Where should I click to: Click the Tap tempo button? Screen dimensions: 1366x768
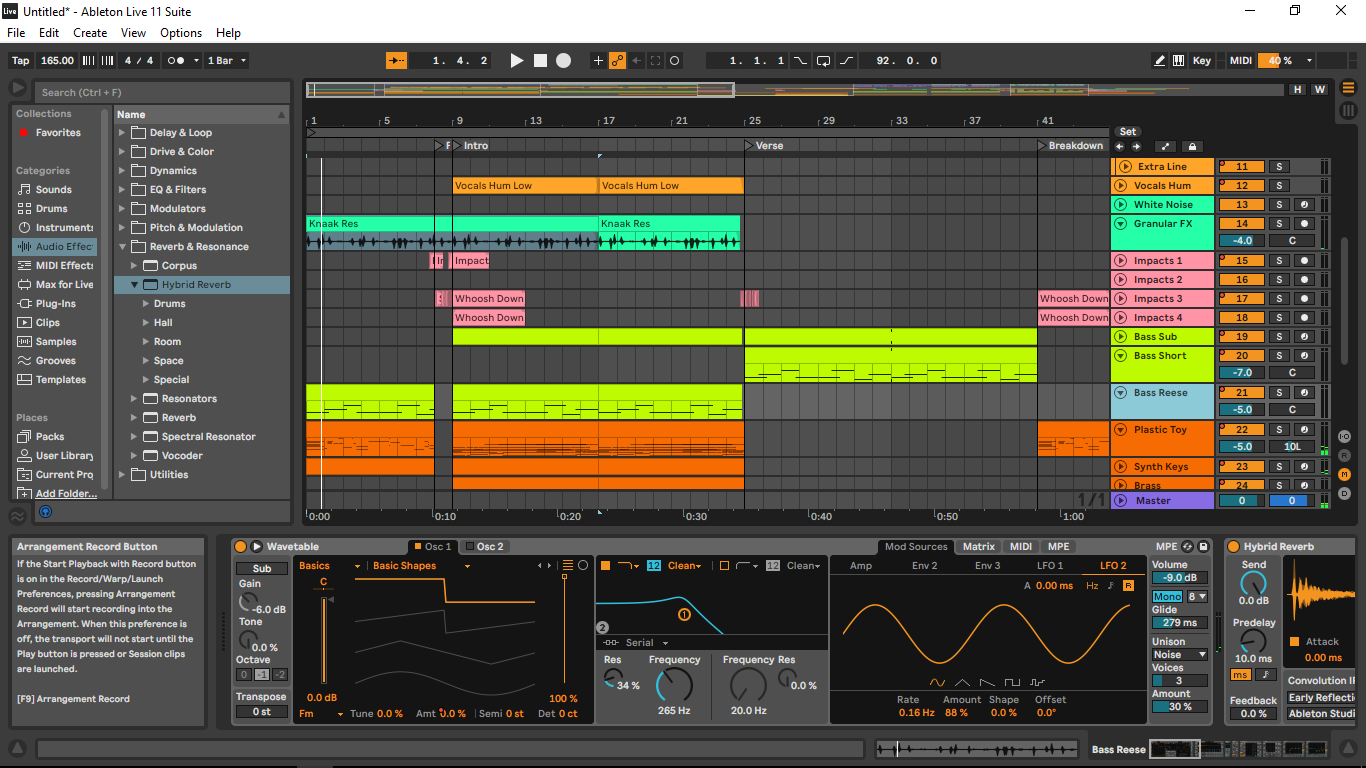[20, 61]
